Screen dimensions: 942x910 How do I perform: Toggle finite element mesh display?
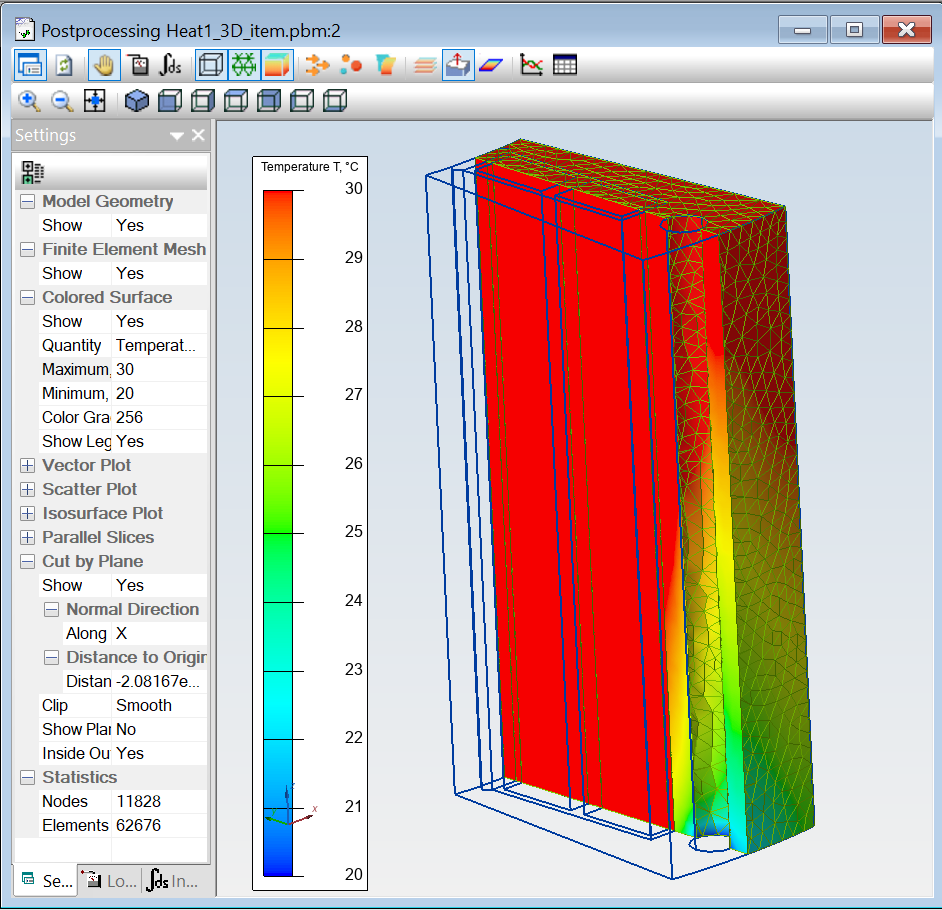coord(244,65)
